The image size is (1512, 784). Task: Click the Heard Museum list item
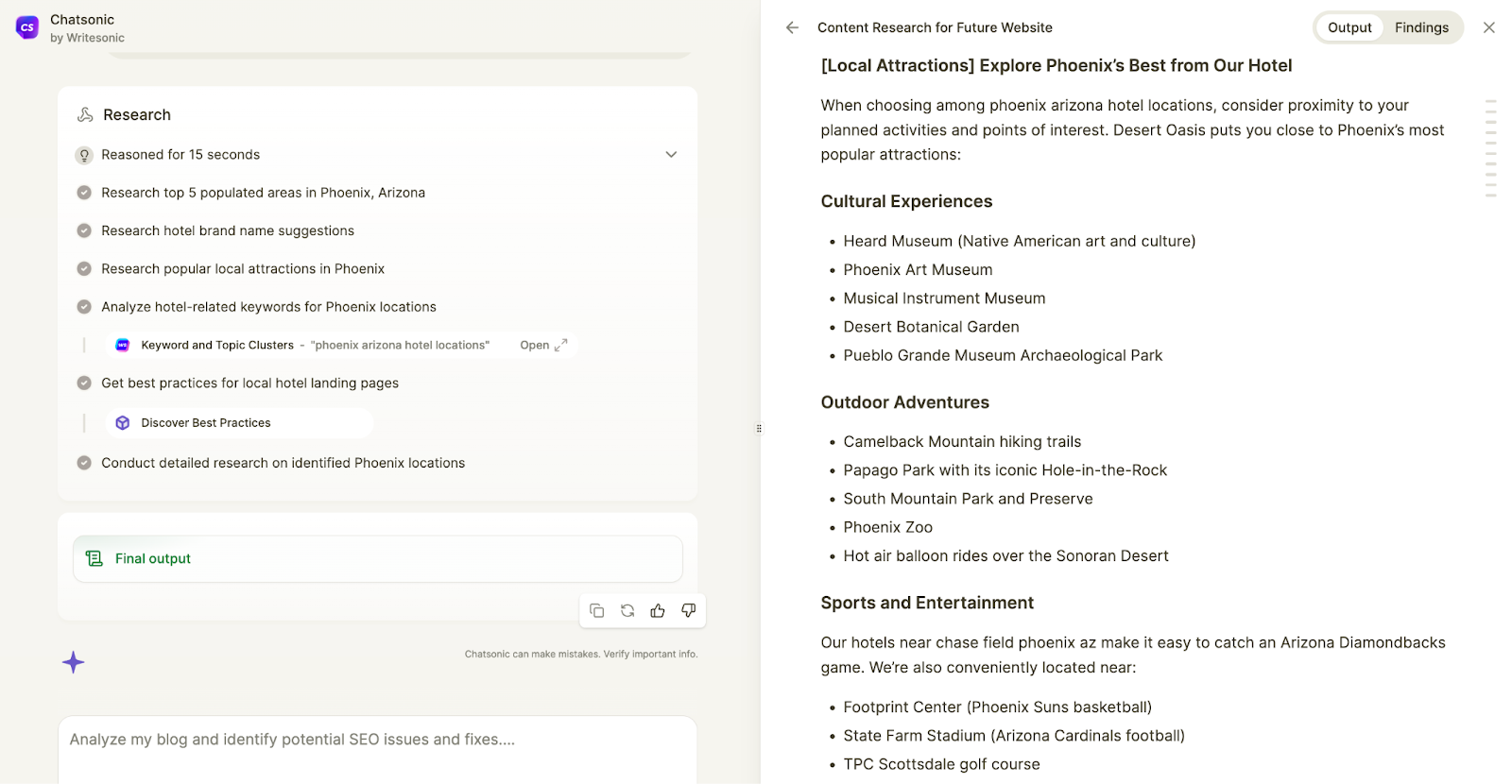1020,241
